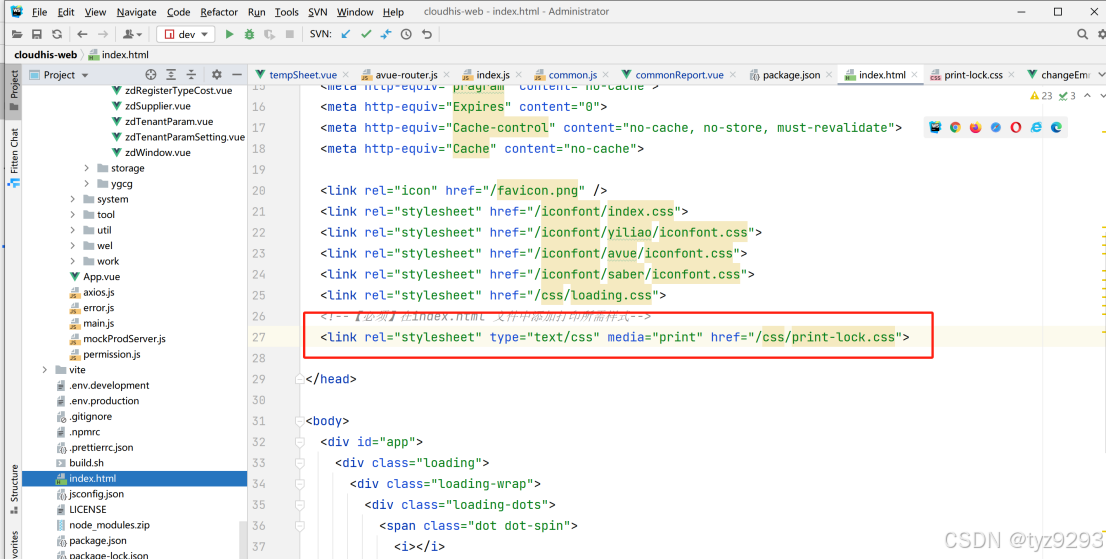Show hidden editor tabs chevron

(x=1101, y=74)
